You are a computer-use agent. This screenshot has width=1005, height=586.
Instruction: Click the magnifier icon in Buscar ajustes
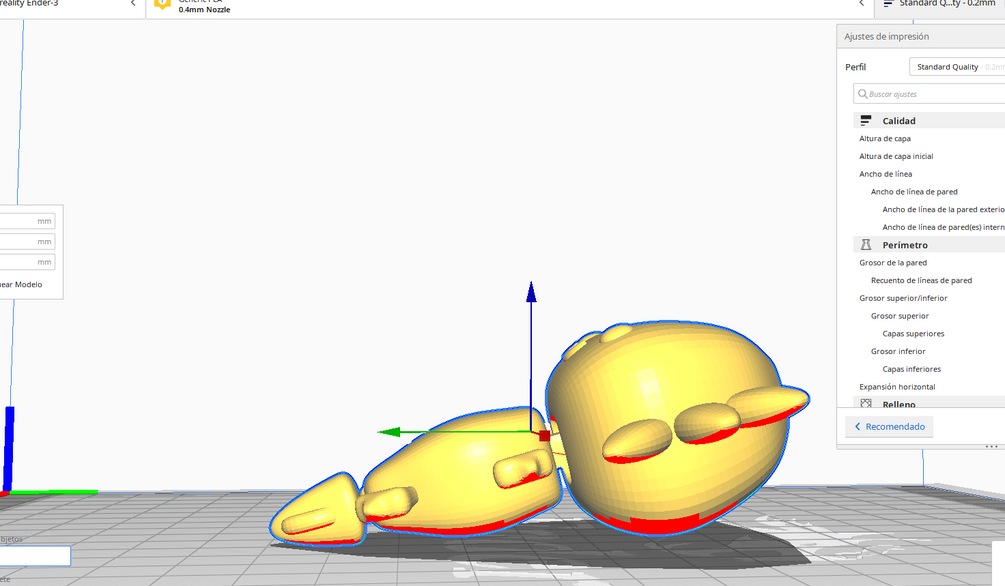pyautogui.click(x=863, y=94)
